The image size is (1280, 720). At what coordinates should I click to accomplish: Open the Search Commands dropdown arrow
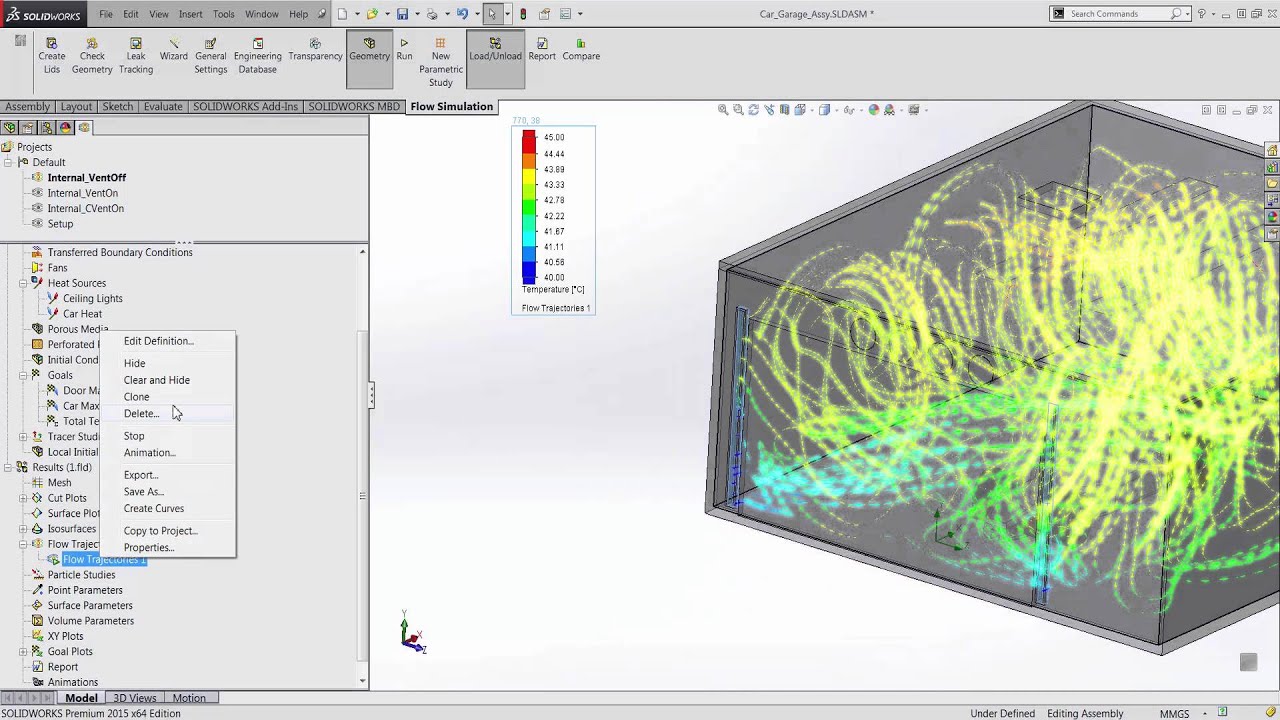[1187, 14]
